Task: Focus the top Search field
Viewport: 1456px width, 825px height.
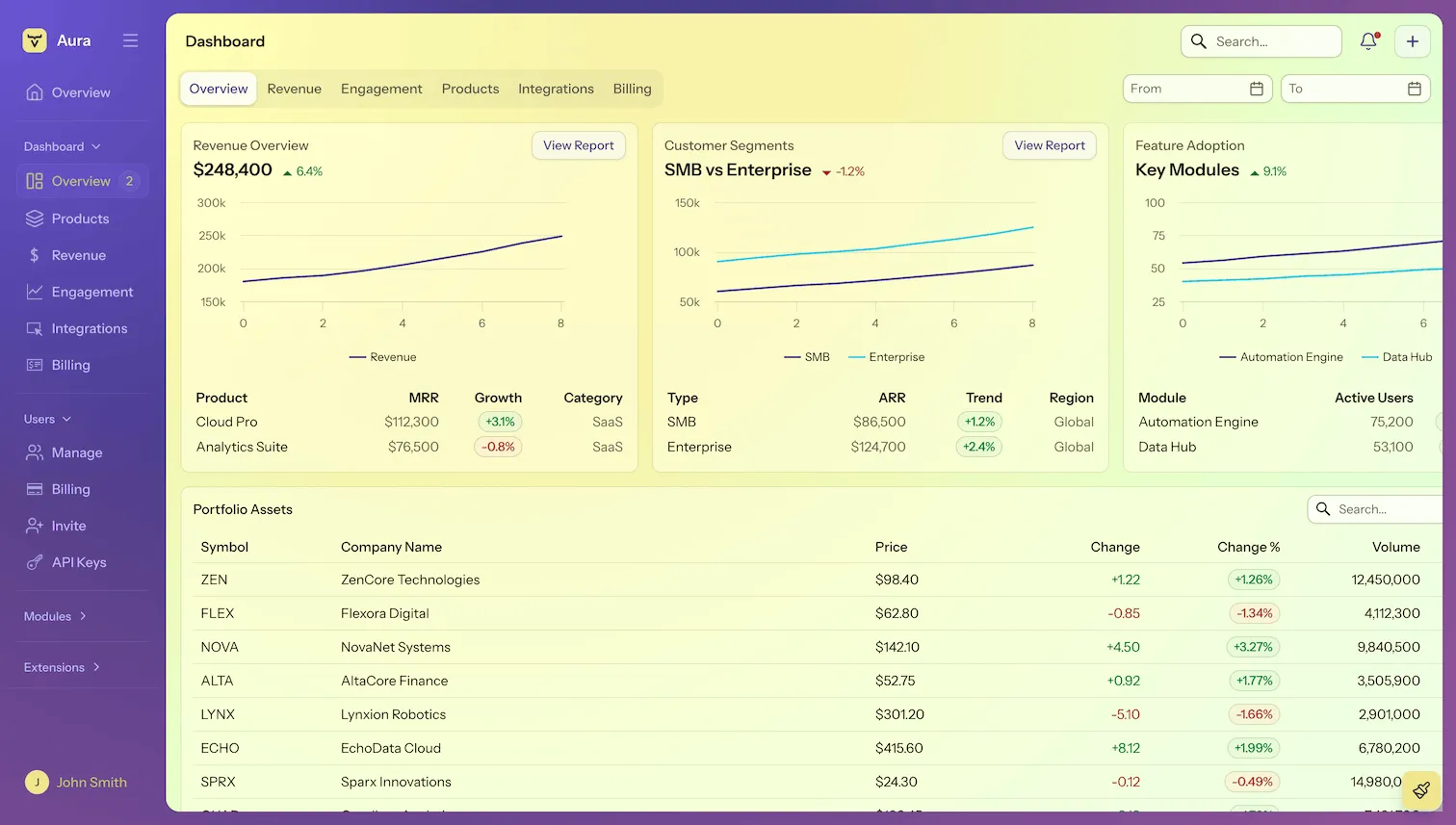Action: point(1261,41)
